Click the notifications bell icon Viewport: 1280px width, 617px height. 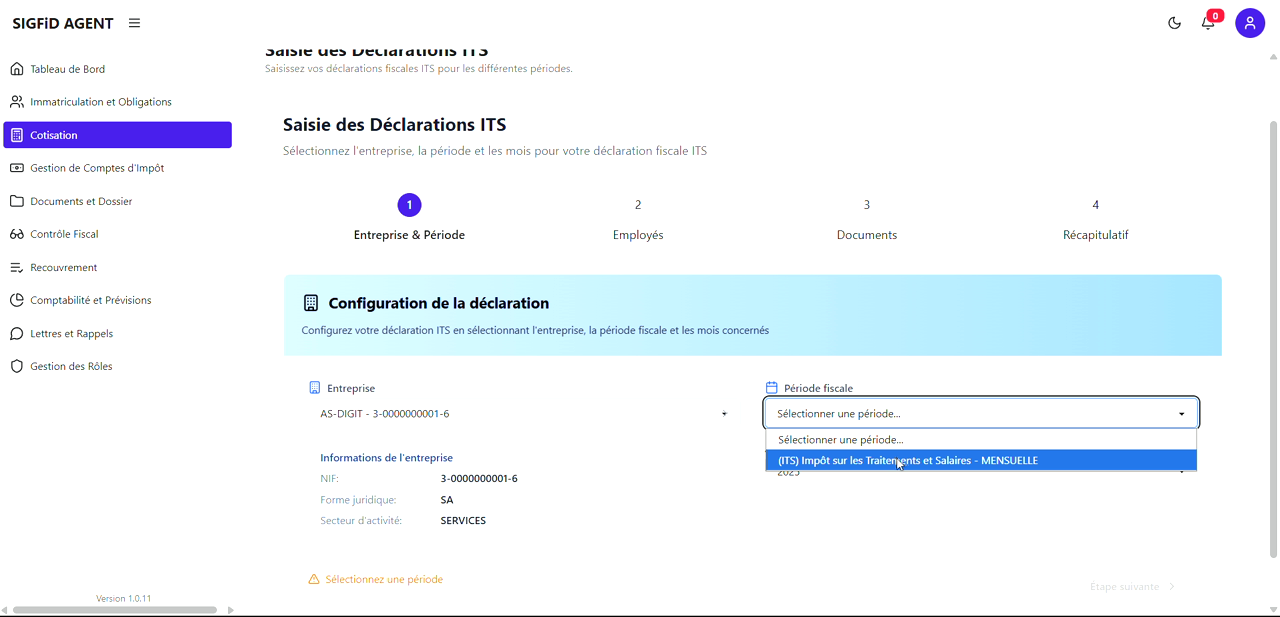tap(1207, 22)
